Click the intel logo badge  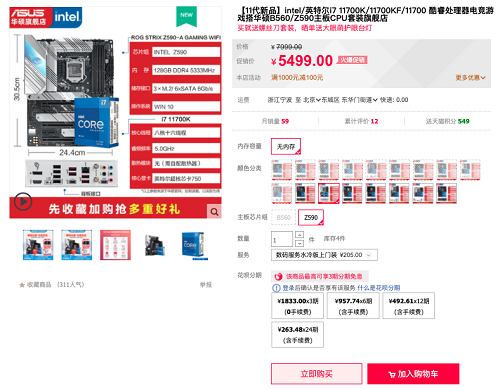point(67,17)
